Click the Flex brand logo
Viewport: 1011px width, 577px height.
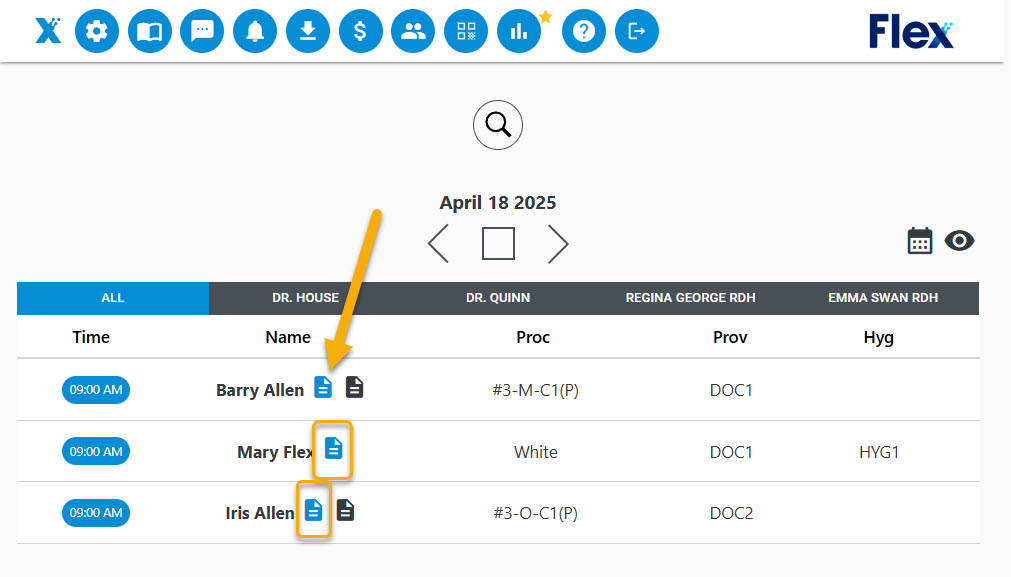point(910,32)
